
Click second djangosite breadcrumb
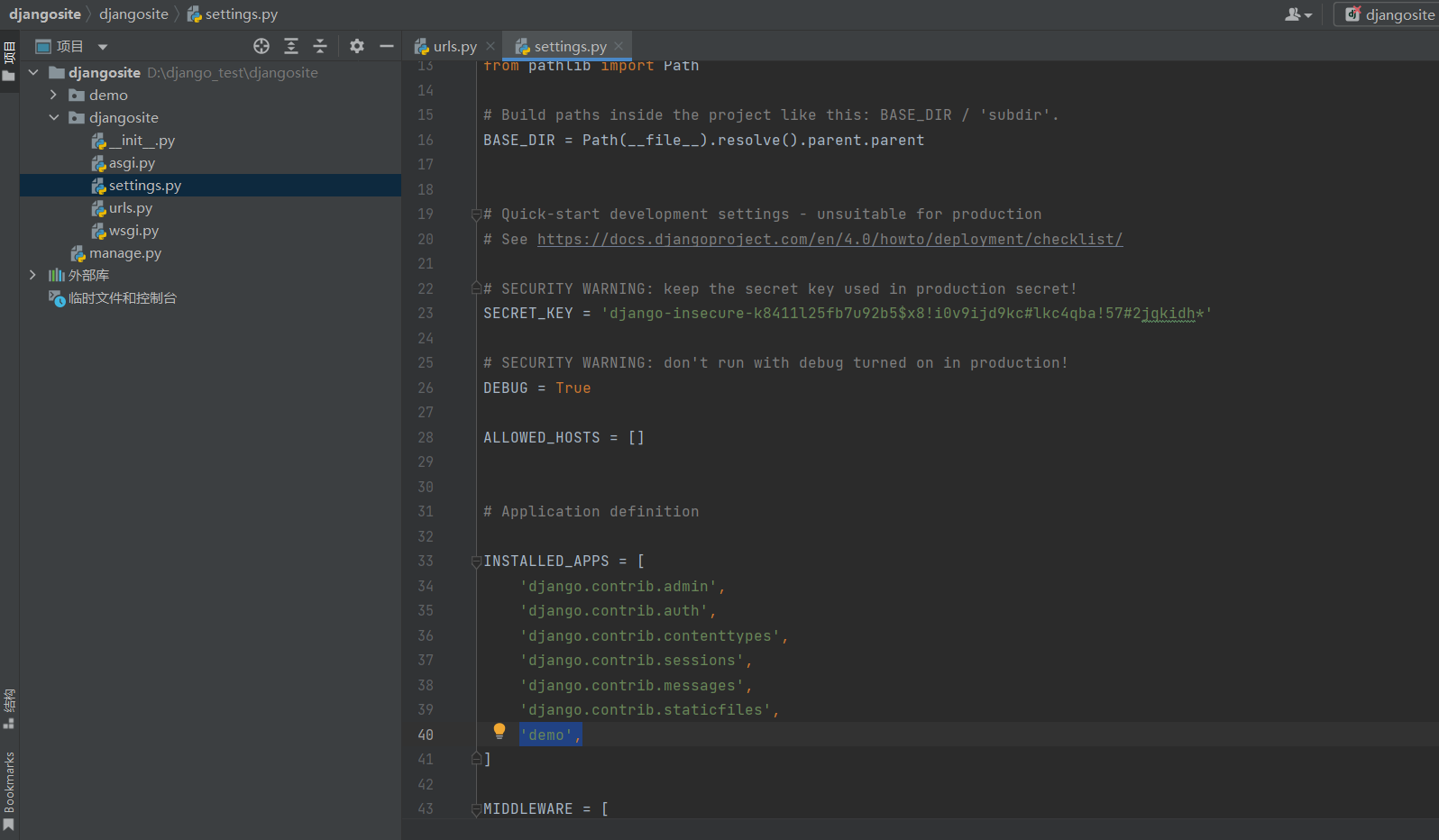click(x=133, y=14)
